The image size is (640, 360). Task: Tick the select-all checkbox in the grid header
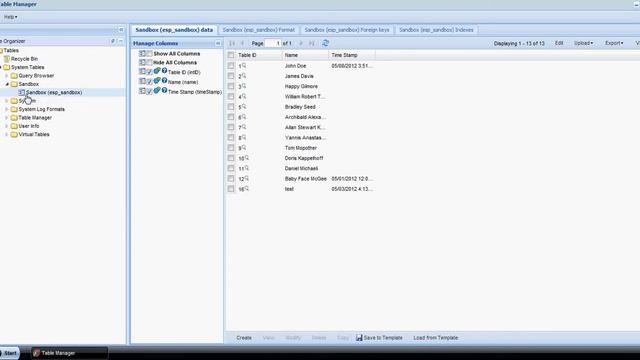pyautogui.click(x=231, y=55)
